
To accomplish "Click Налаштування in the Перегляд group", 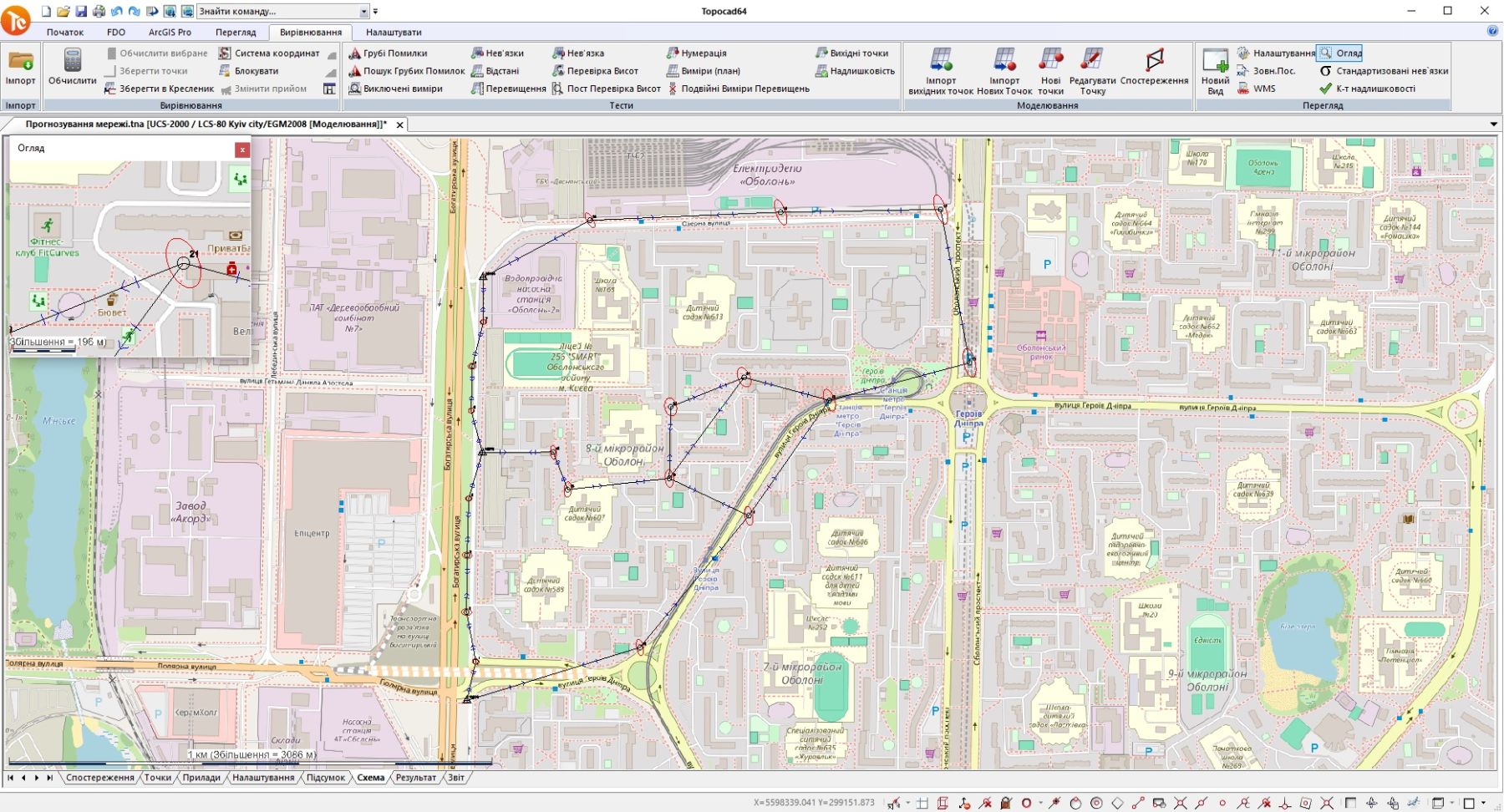I will [1276, 53].
